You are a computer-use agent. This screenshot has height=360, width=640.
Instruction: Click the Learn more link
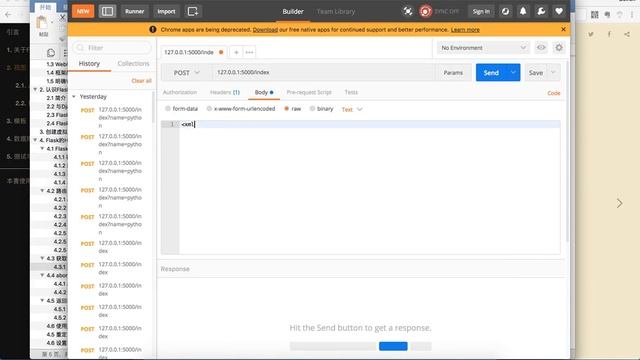tap(465, 30)
